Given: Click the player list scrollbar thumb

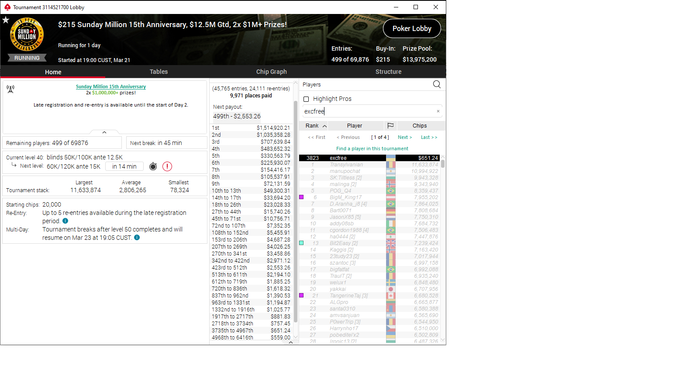Looking at the screenshot, I should click(443, 163).
